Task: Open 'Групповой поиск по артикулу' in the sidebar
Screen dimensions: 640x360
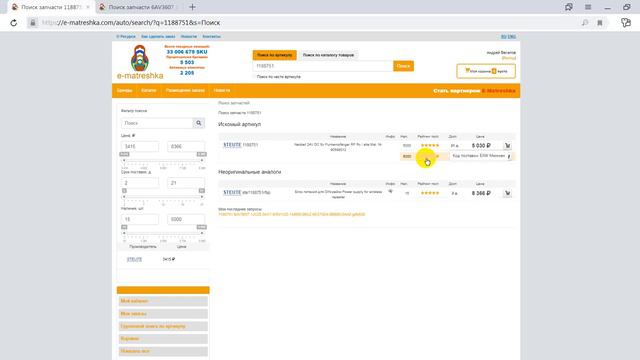Action: [163, 327]
